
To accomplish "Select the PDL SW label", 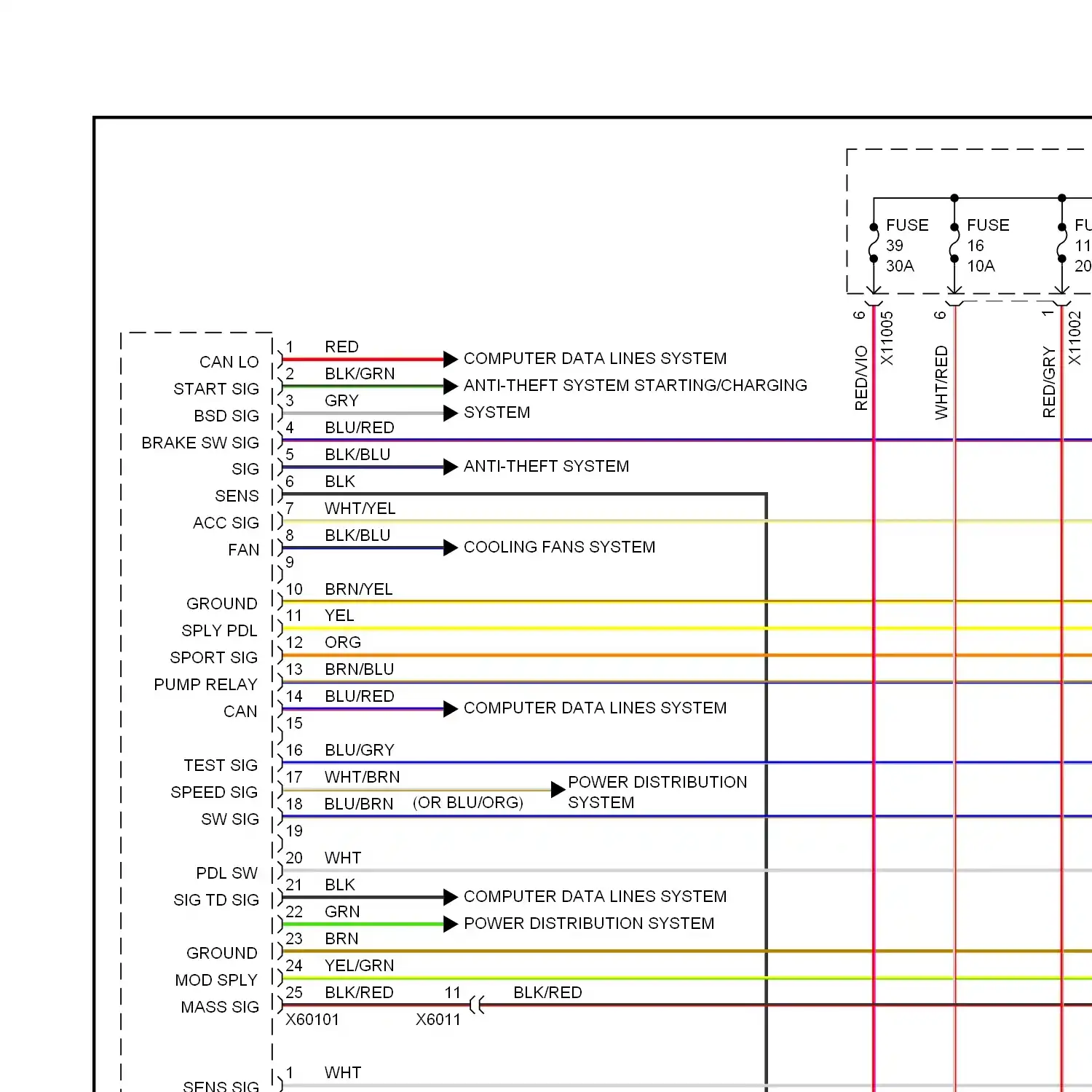I will point(226,873).
